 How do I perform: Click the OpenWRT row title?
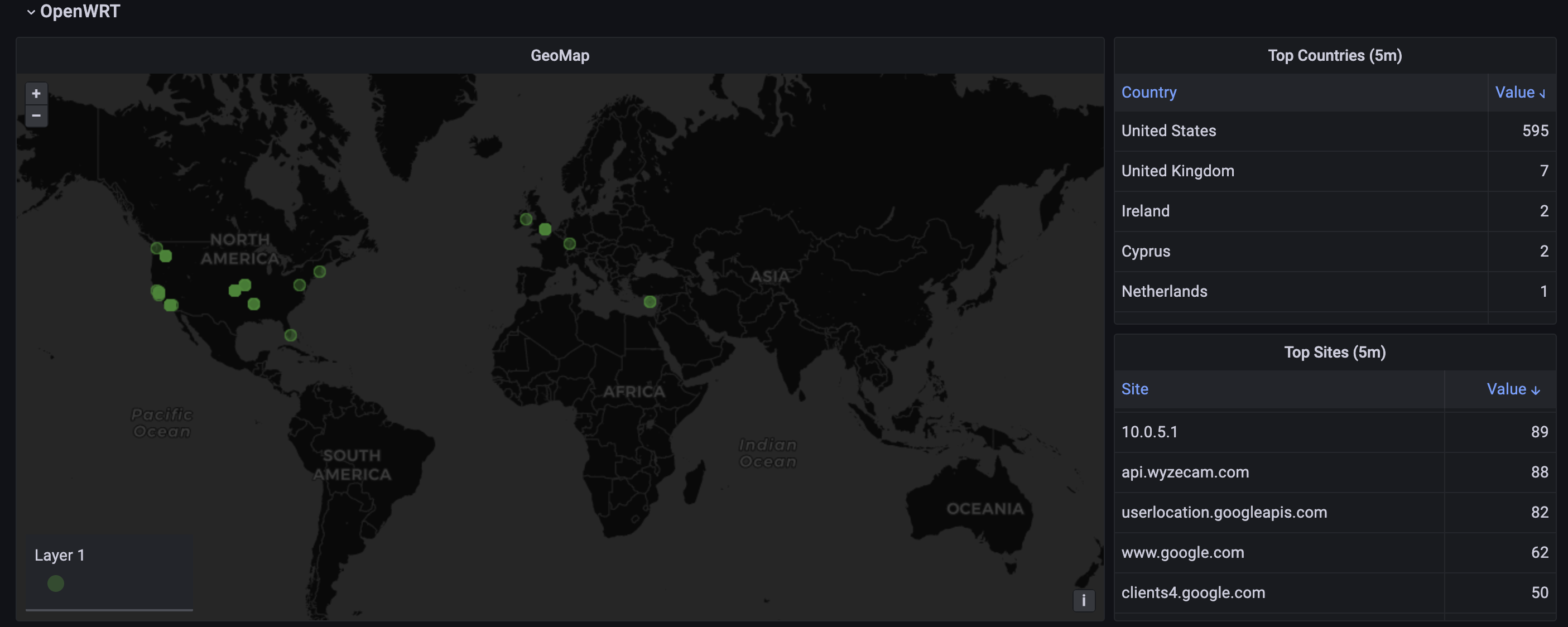point(80,12)
